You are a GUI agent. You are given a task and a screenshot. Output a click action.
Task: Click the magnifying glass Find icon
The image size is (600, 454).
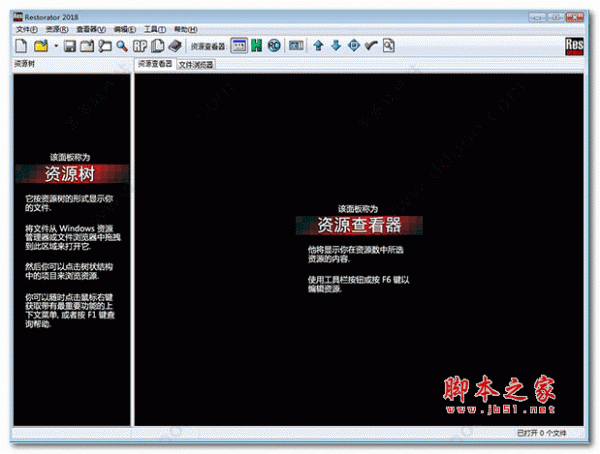(x=122, y=46)
